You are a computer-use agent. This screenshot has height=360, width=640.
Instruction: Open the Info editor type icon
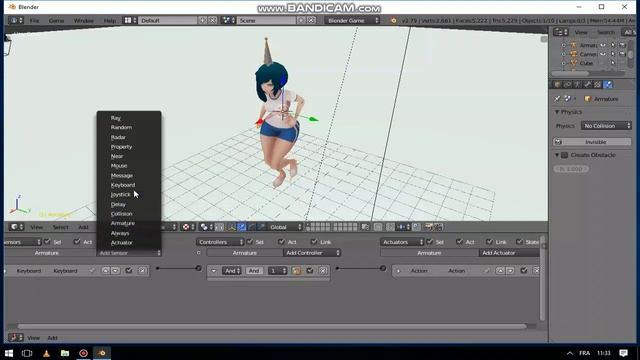click(16, 20)
